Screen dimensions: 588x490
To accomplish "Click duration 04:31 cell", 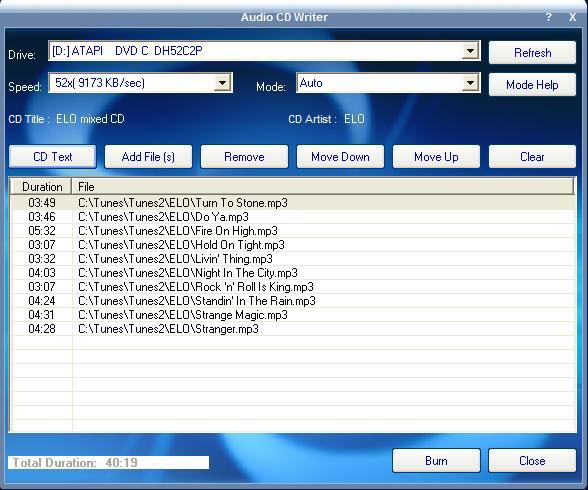I will click(x=42, y=315).
